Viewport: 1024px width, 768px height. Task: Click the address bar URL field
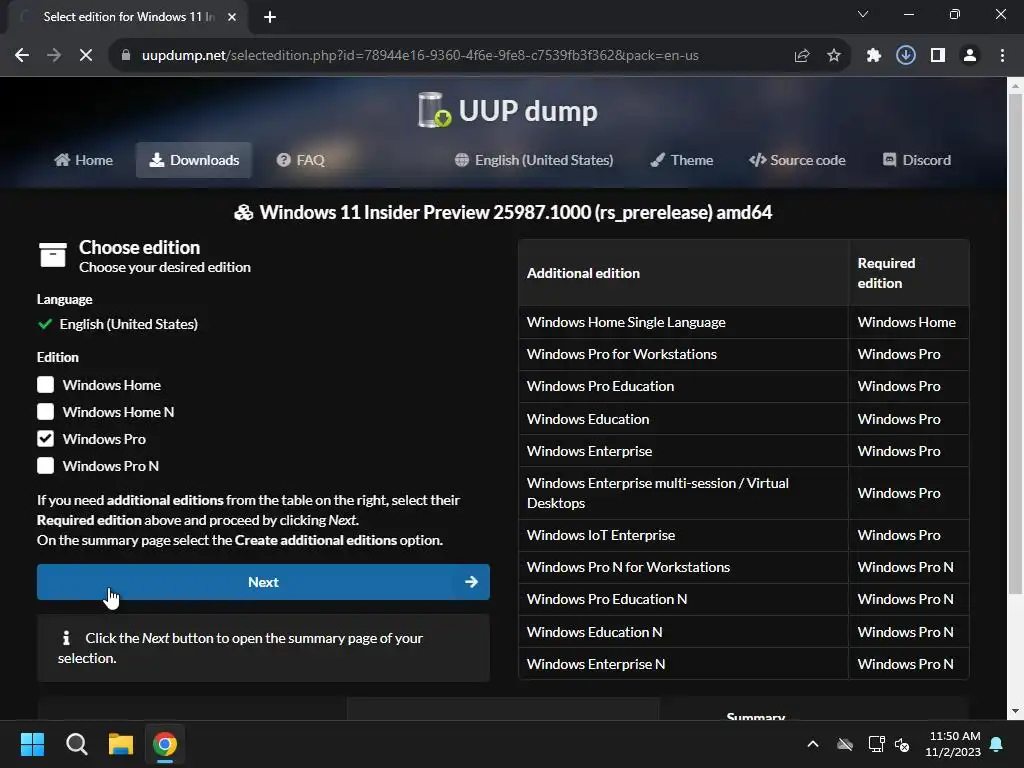point(420,56)
